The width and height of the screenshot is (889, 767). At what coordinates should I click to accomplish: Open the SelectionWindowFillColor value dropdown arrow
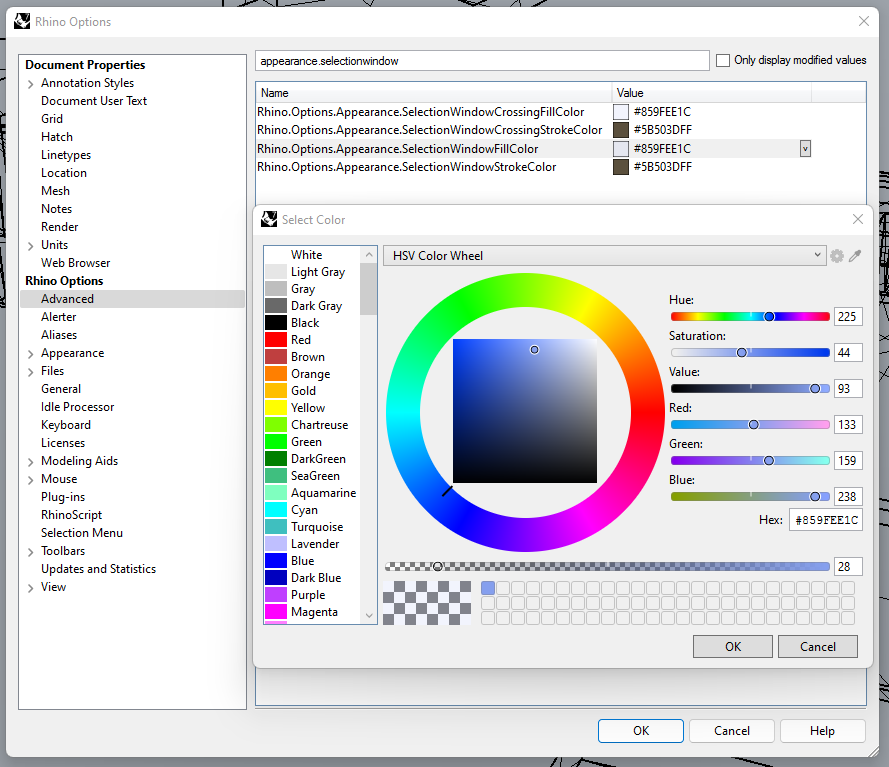(x=805, y=148)
